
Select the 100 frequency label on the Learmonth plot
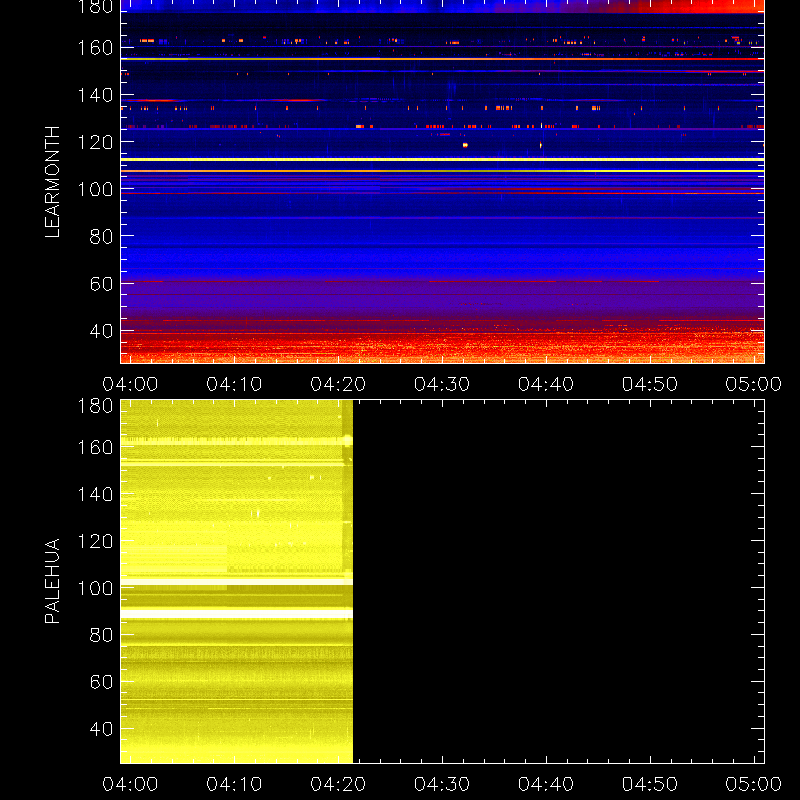click(95, 189)
